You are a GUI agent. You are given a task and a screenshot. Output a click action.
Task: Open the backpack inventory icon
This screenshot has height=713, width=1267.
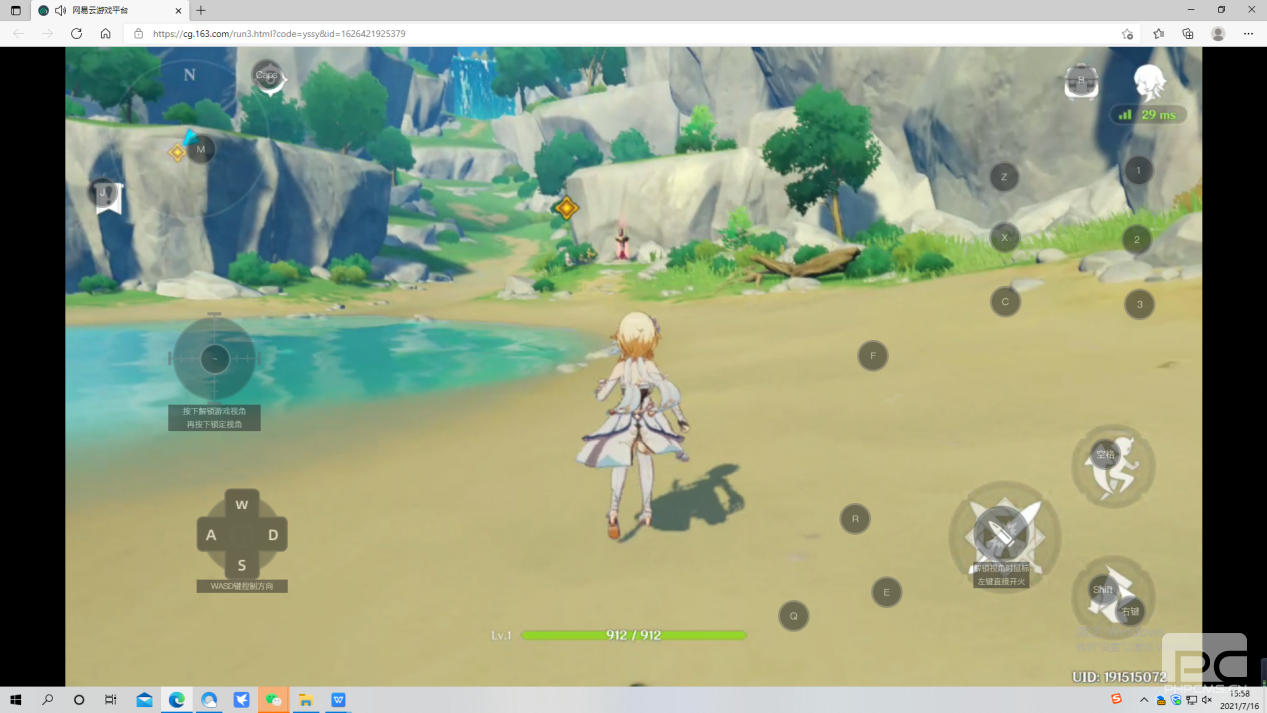coord(1081,82)
